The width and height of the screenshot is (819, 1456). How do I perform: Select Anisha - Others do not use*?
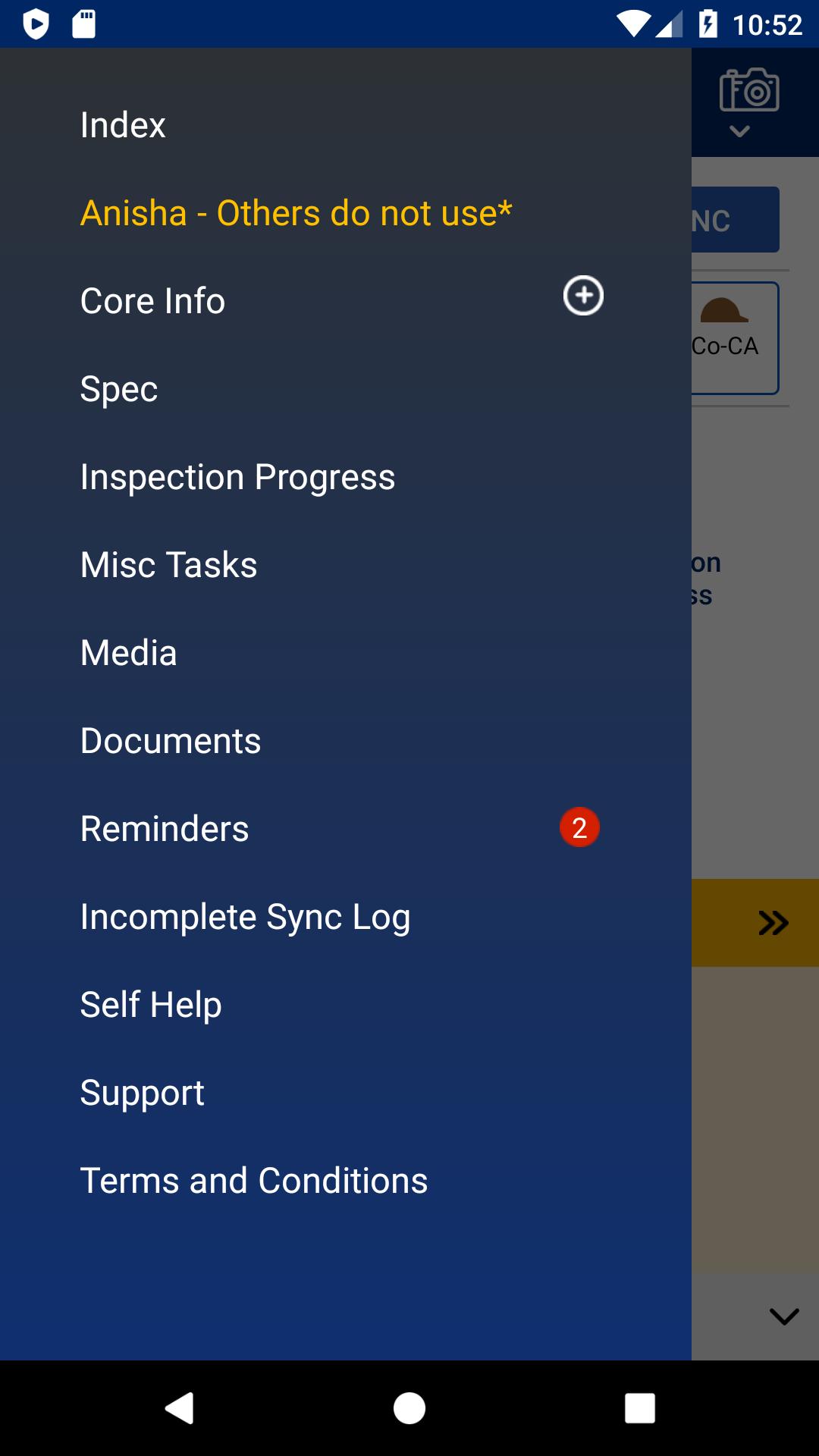[297, 213]
